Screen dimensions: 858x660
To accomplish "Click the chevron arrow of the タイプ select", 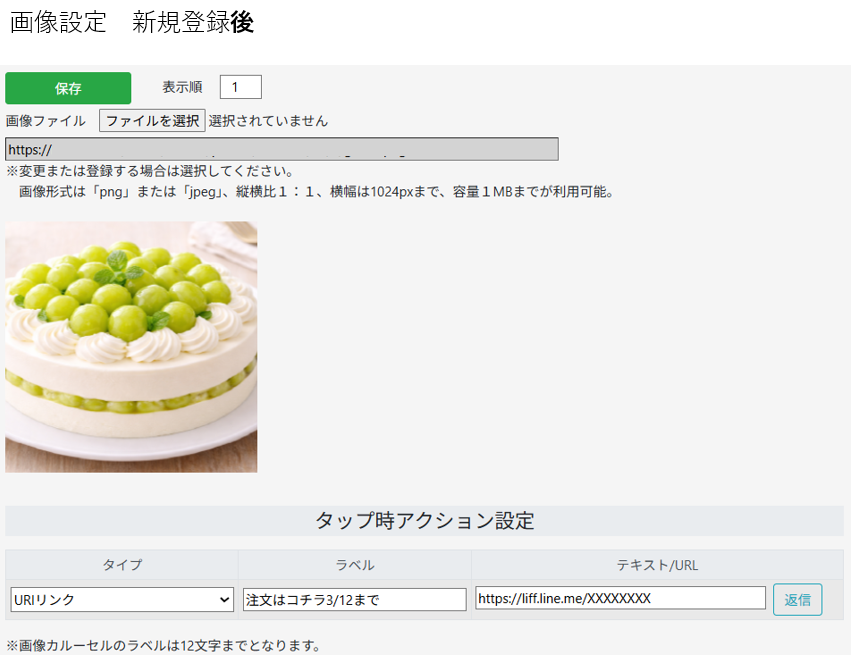I will [224, 600].
